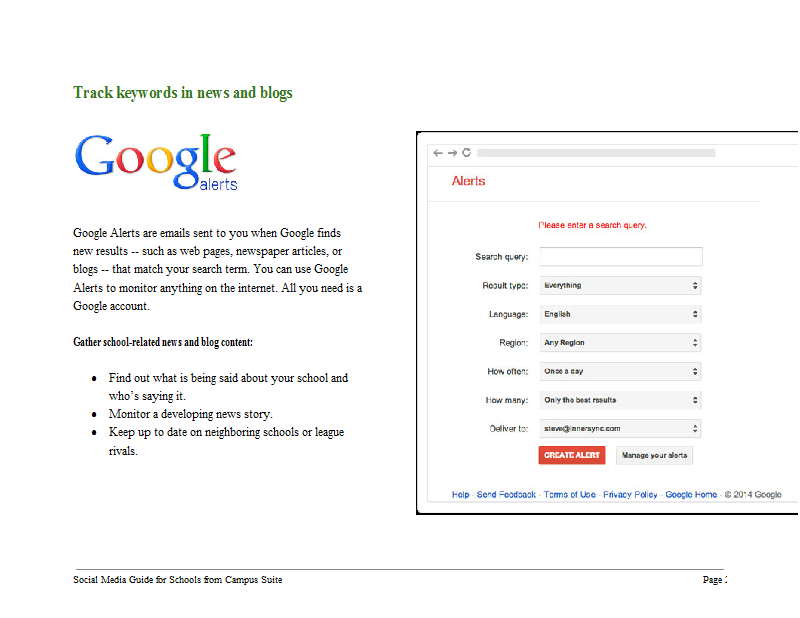Open the Help link in footer

(x=460, y=495)
